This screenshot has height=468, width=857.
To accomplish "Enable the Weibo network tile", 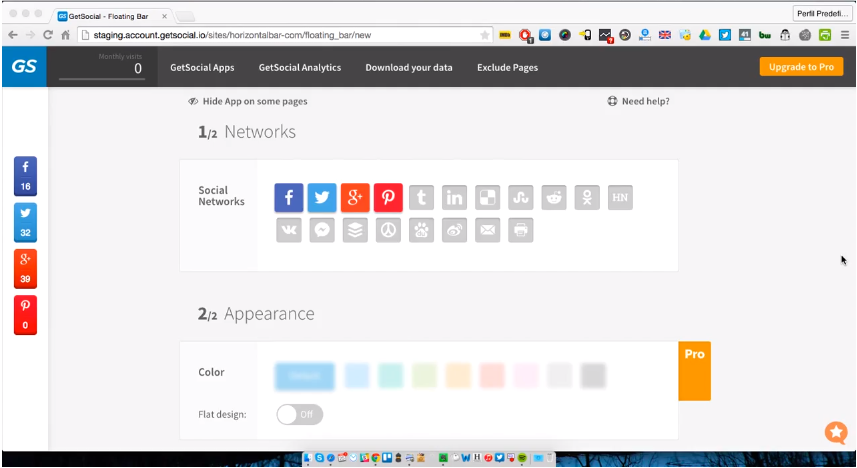I will [x=454, y=230].
